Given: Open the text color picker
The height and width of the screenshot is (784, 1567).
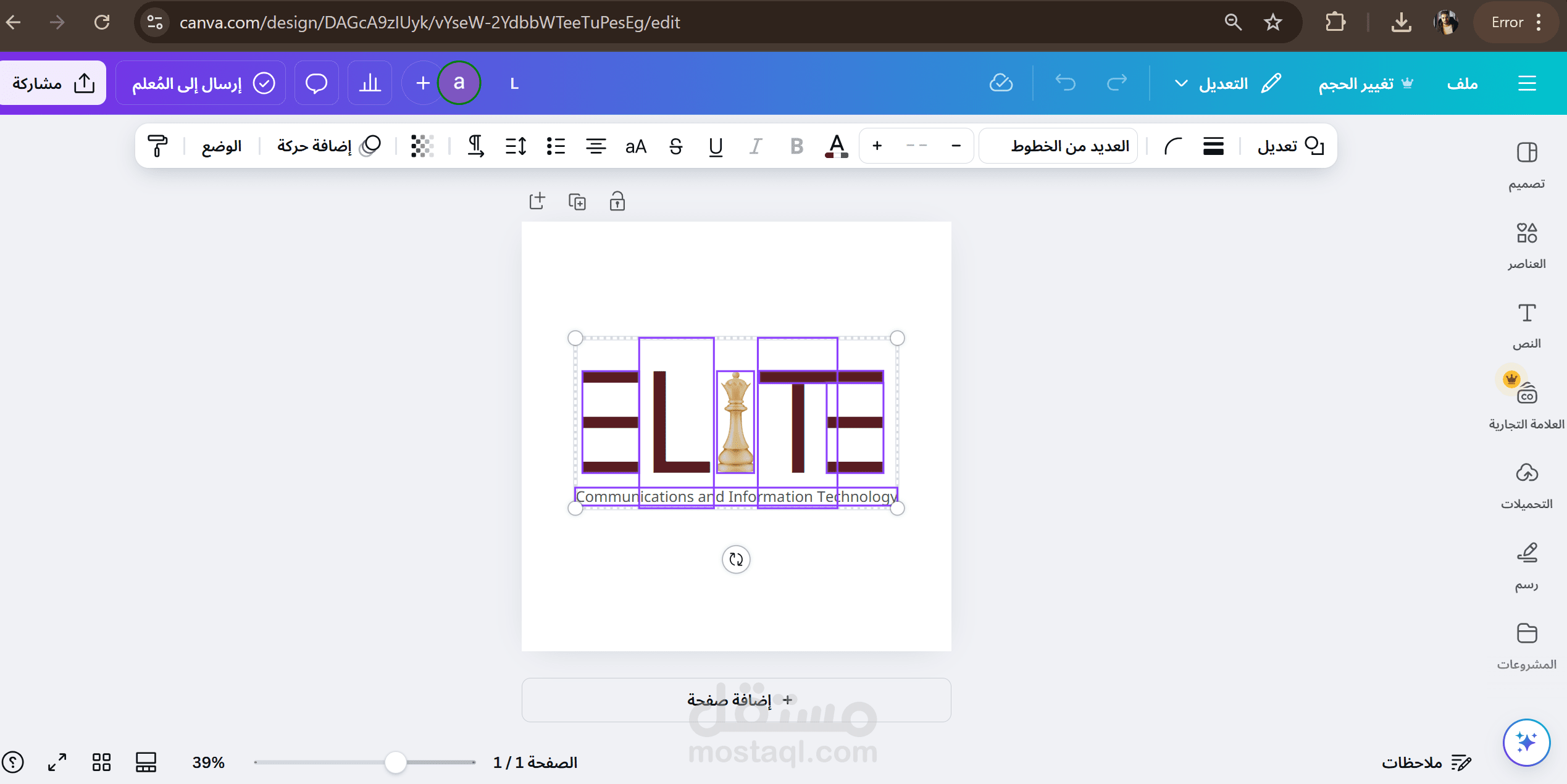Looking at the screenshot, I should pos(837,146).
